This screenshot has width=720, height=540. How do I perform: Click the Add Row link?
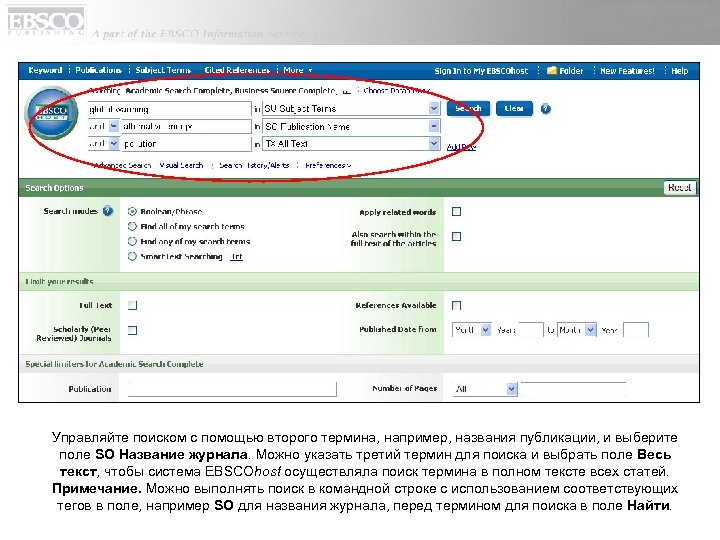pyautogui.click(x=461, y=147)
